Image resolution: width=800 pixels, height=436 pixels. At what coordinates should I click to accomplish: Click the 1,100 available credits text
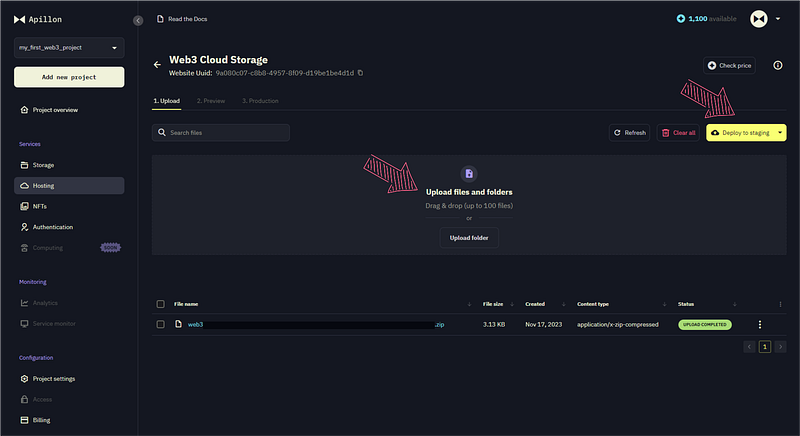coord(712,19)
